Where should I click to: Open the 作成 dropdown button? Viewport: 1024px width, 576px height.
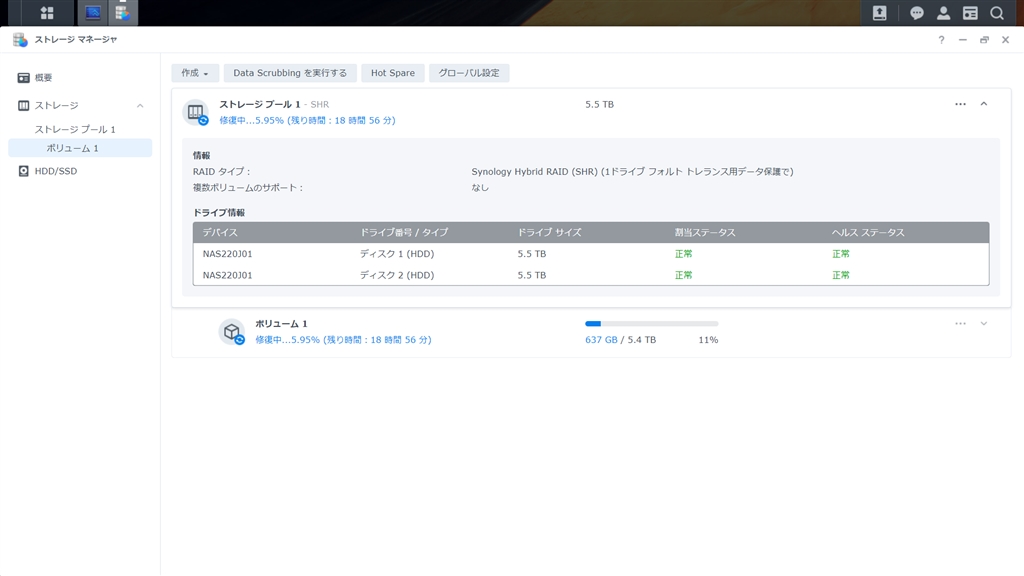[195, 73]
